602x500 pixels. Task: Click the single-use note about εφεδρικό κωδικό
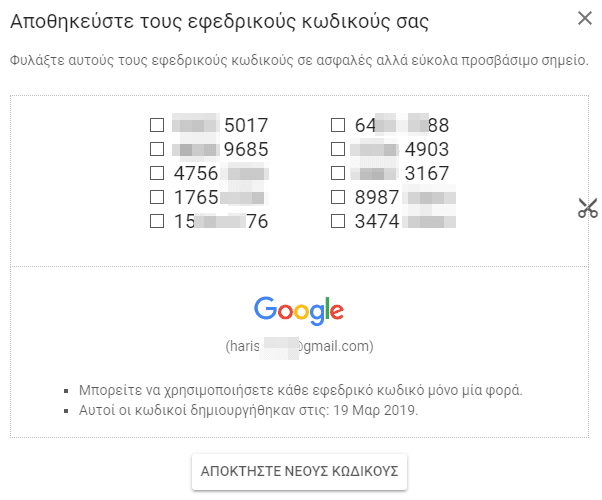coord(301,390)
